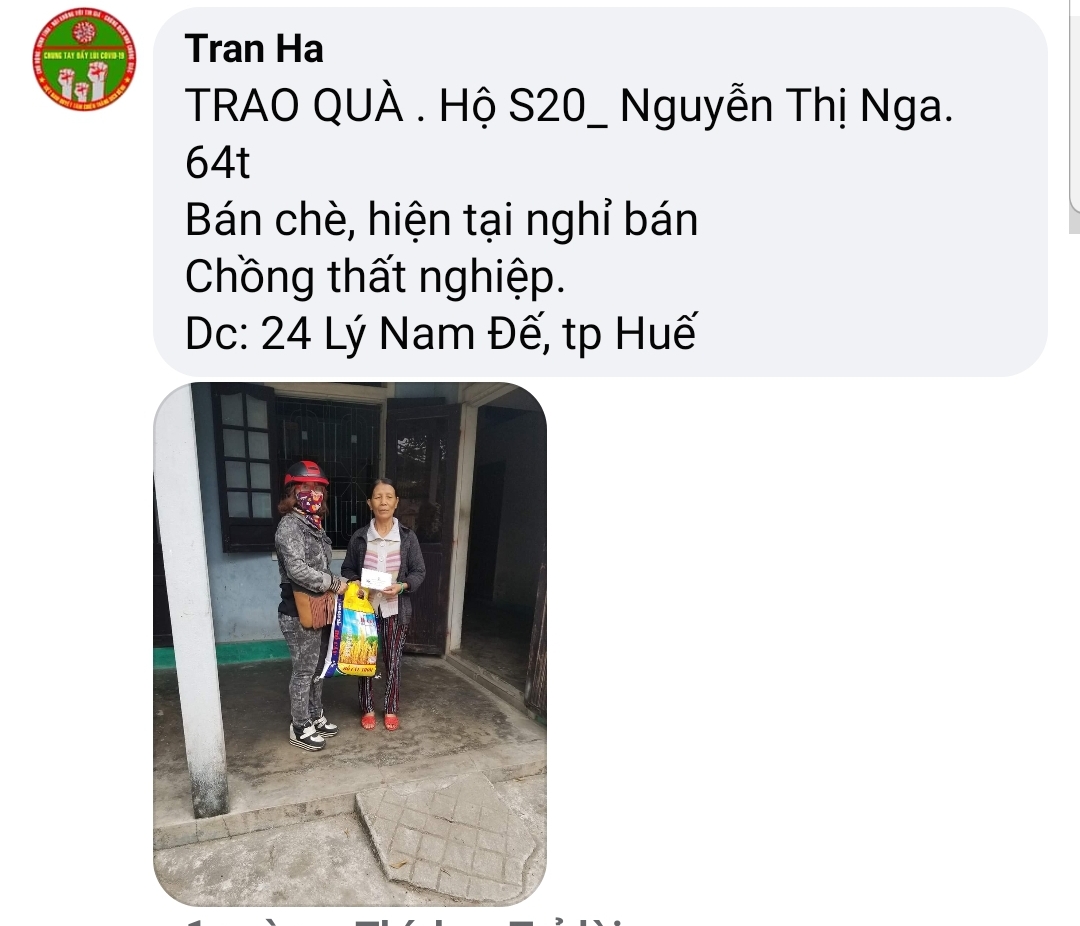The width and height of the screenshot is (1080, 926).
Task: Click the virus emblem atop the avatar
Action: pos(84,31)
